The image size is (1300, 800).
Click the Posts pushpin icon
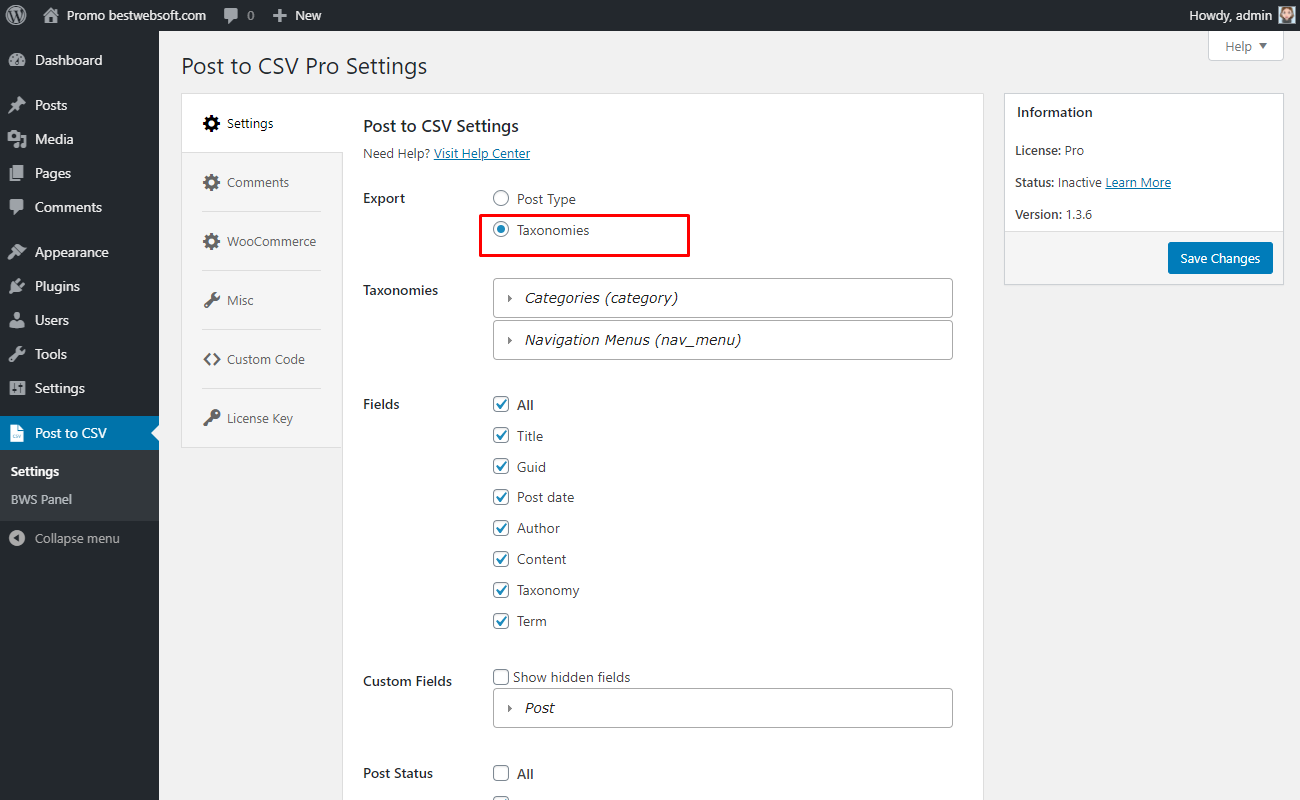(x=17, y=105)
